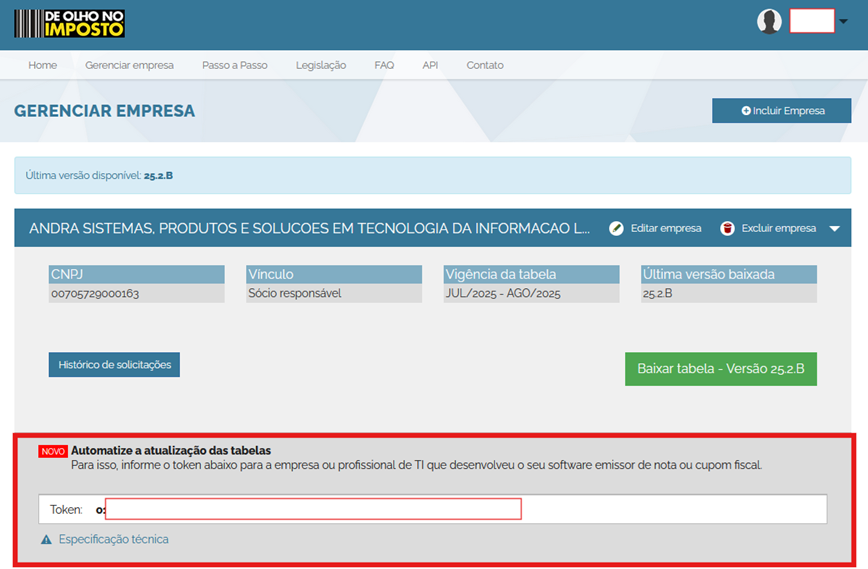Click the GERENCIAR EMPRESA page heading
Viewport: 868px width, 569px height.
pyautogui.click(x=105, y=111)
